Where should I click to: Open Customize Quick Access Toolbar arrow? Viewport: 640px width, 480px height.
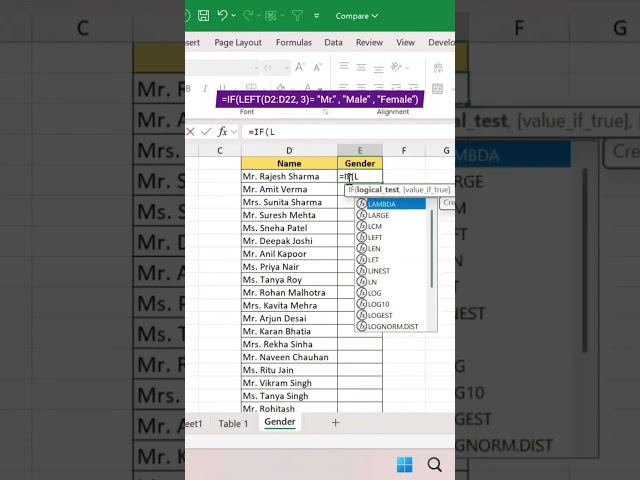tap(316, 16)
